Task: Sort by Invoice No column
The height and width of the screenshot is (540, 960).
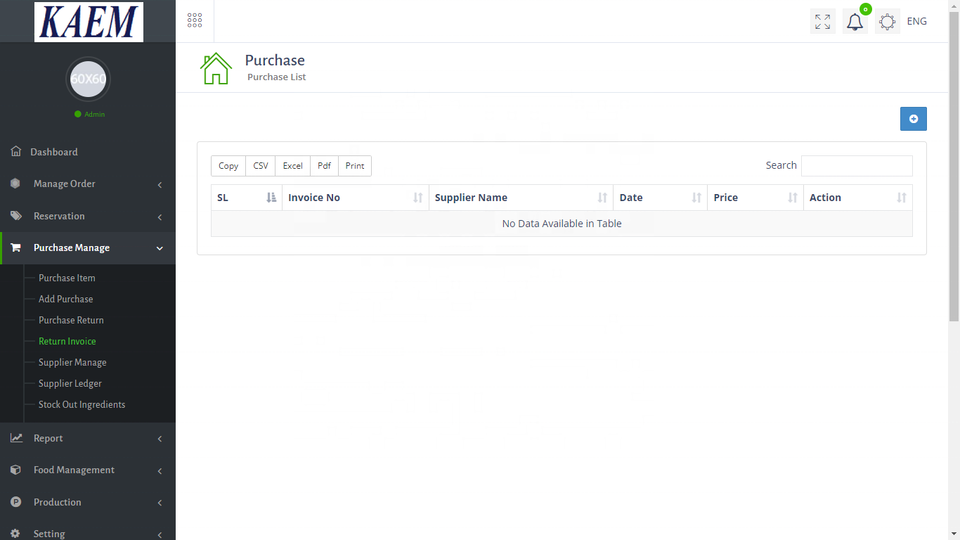Action: click(356, 198)
